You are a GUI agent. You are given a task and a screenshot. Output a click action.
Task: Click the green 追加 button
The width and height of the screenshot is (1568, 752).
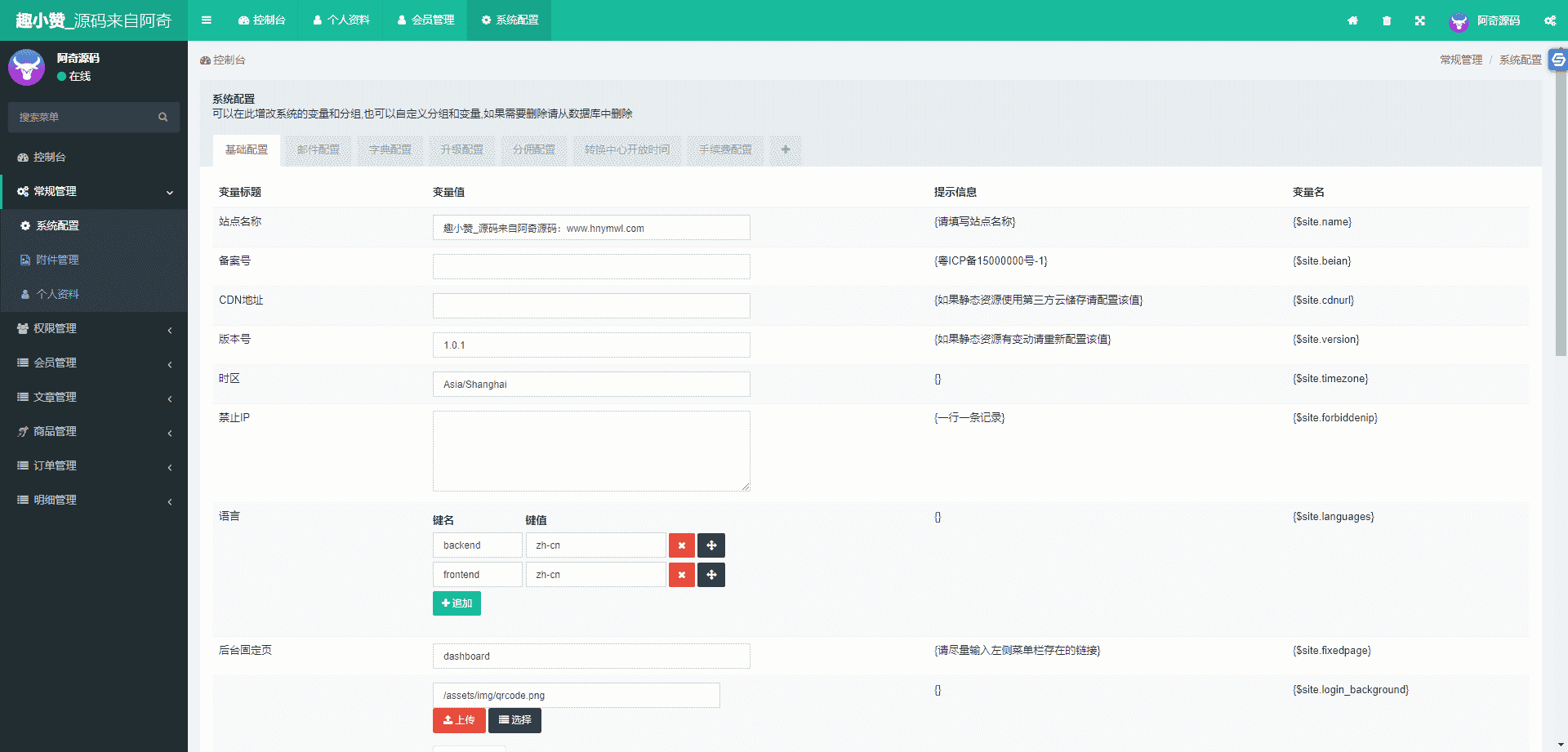click(457, 603)
